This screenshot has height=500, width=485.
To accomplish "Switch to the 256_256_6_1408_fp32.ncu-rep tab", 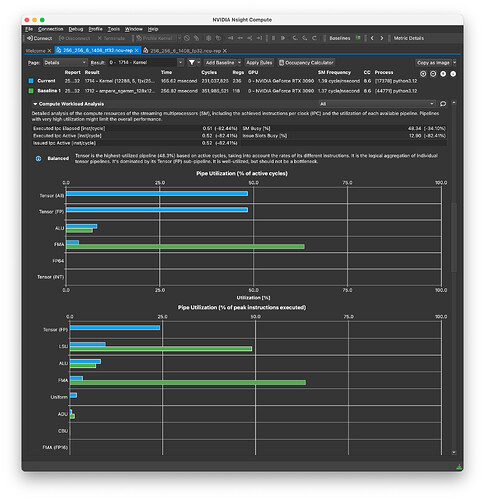I will click(x=186, y=51).
